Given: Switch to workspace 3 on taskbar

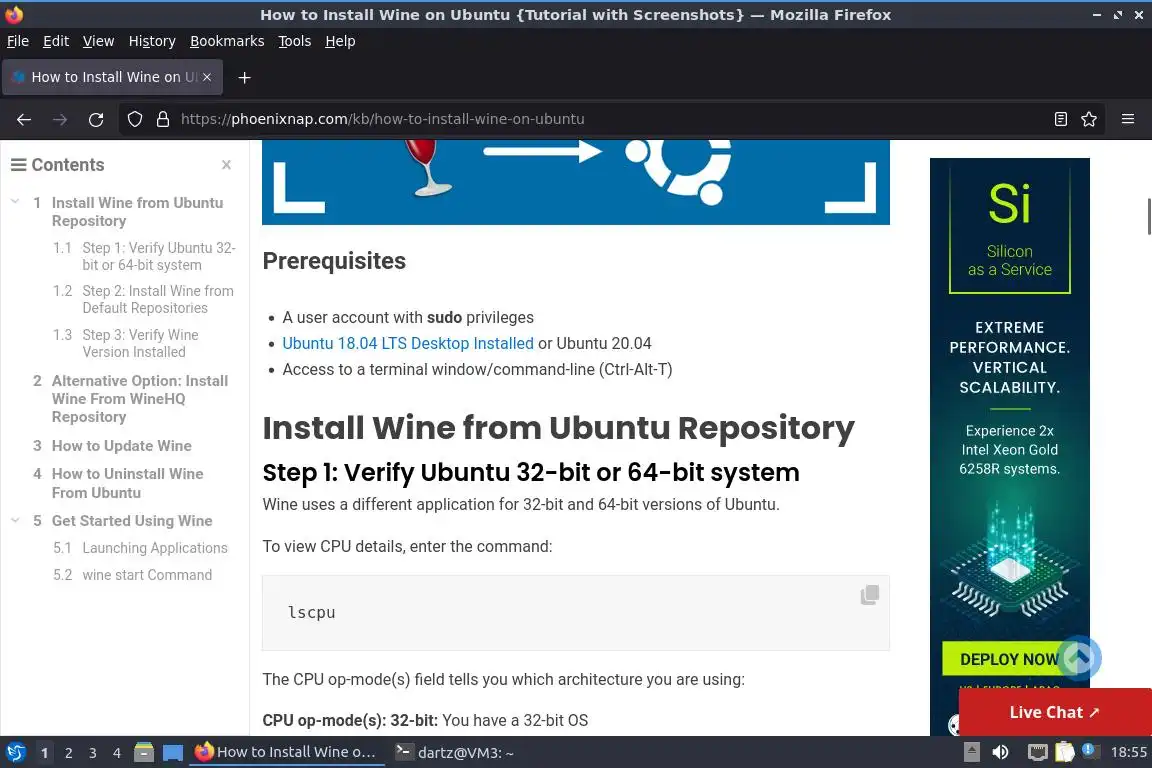Looking at the screenshot, I should click(x=93, y=753).
